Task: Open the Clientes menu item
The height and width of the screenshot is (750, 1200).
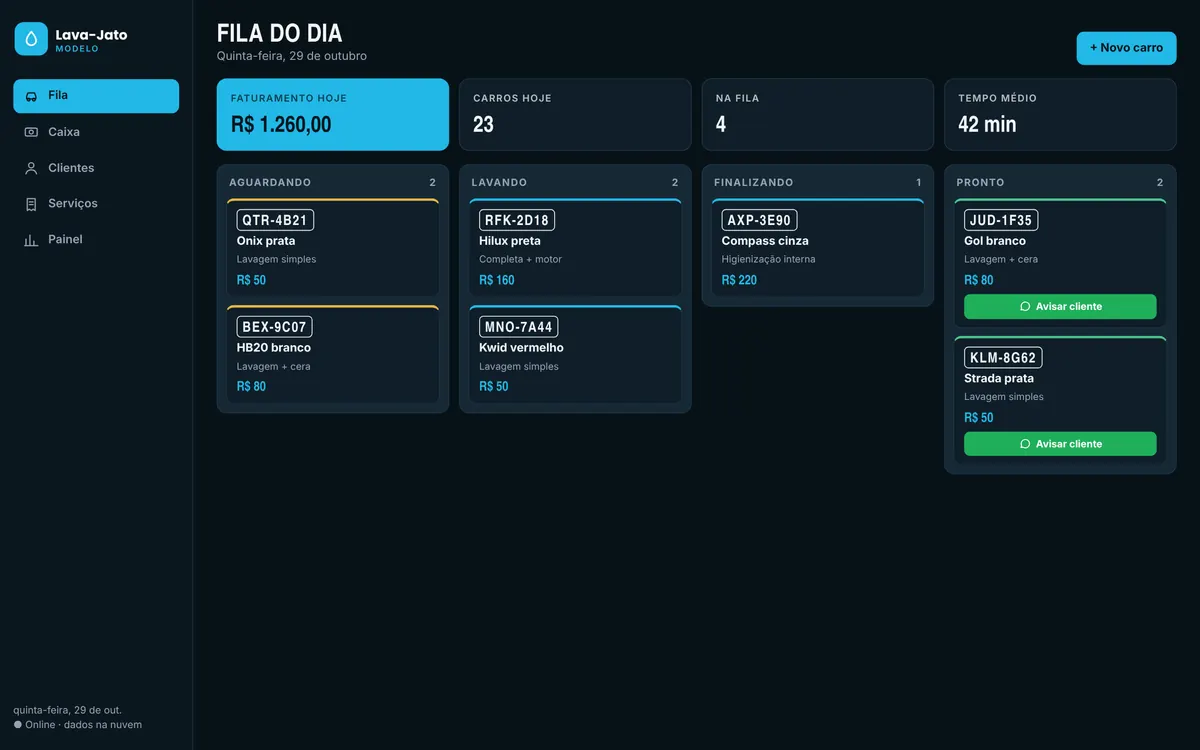Action: click(96, 168)
